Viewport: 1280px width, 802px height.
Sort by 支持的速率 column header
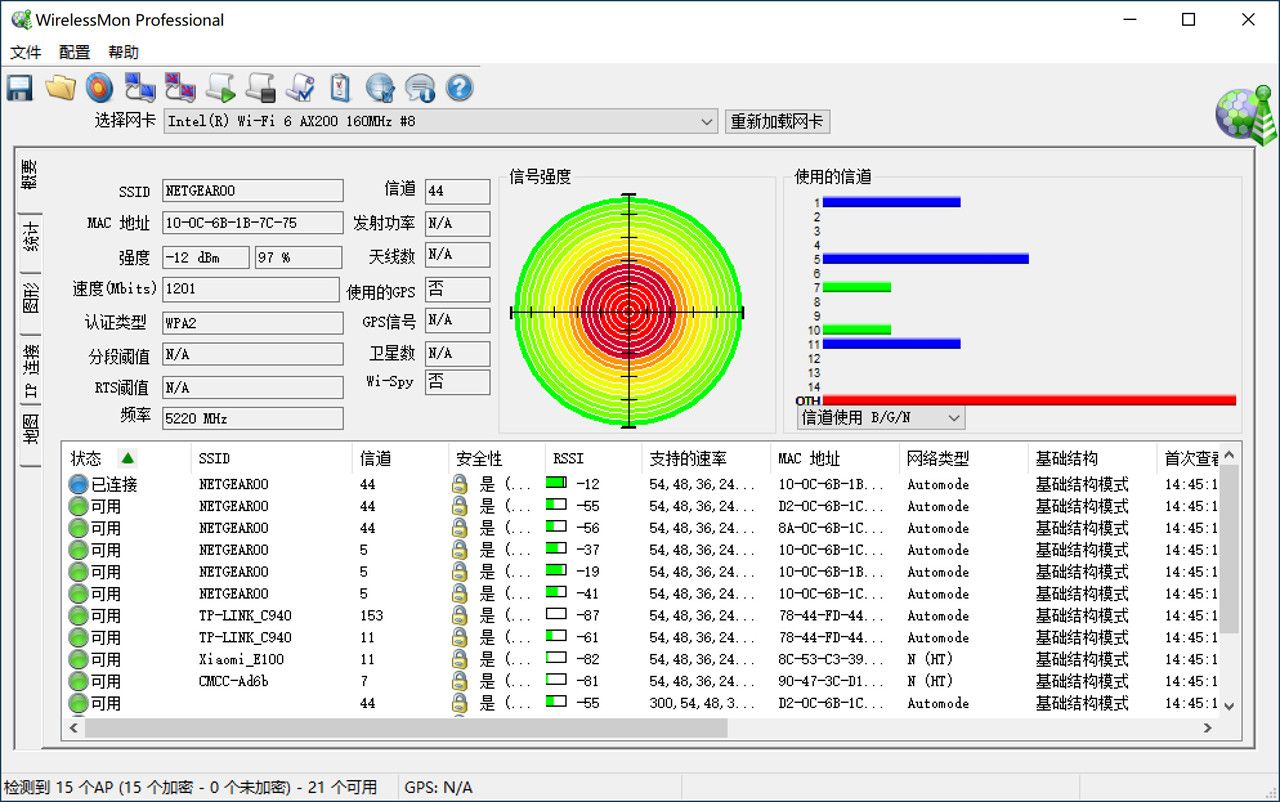coord(706,458)
